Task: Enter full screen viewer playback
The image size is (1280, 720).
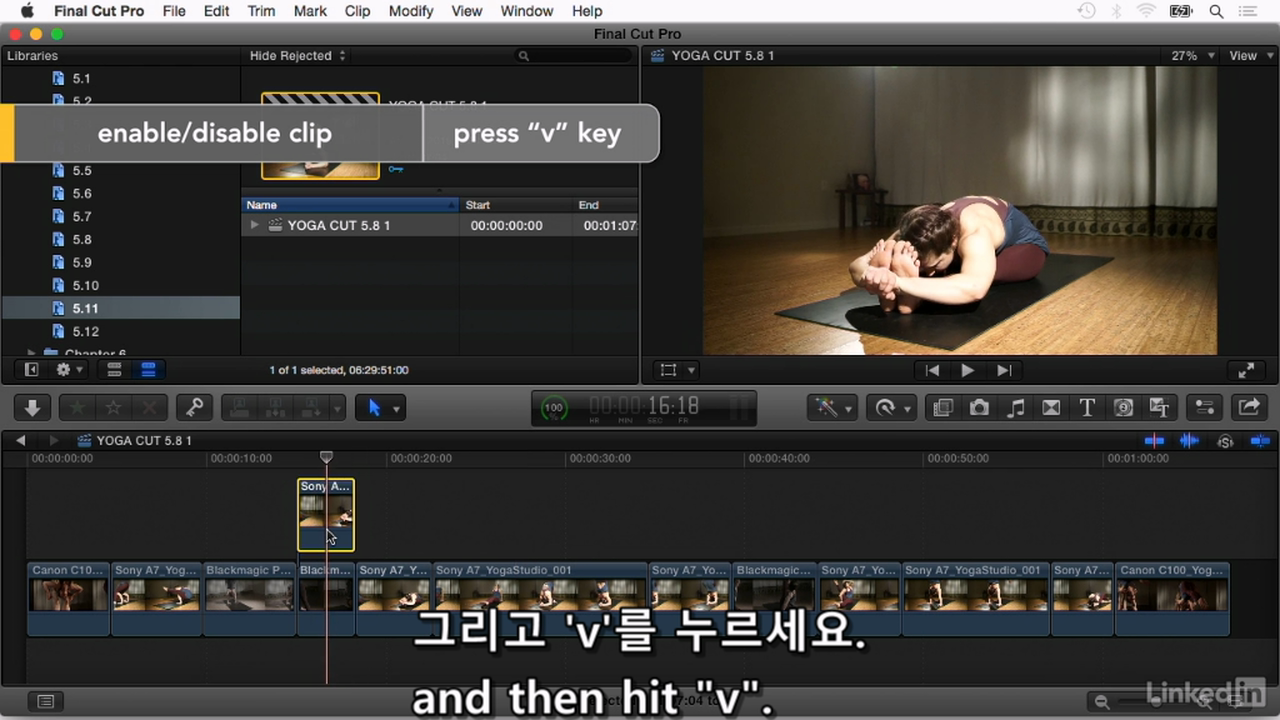Action: click(x=1246, y=370)
